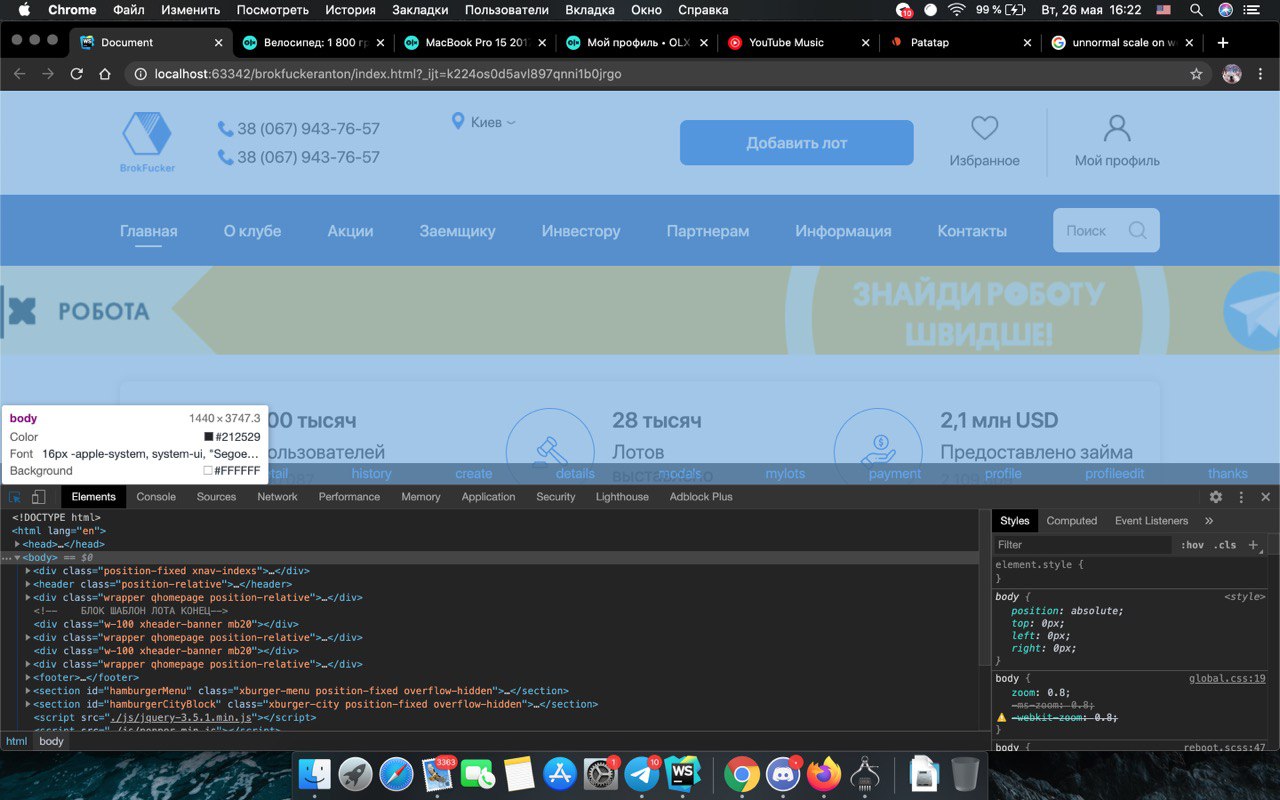Open the Мой профиль person icon

1117,128
